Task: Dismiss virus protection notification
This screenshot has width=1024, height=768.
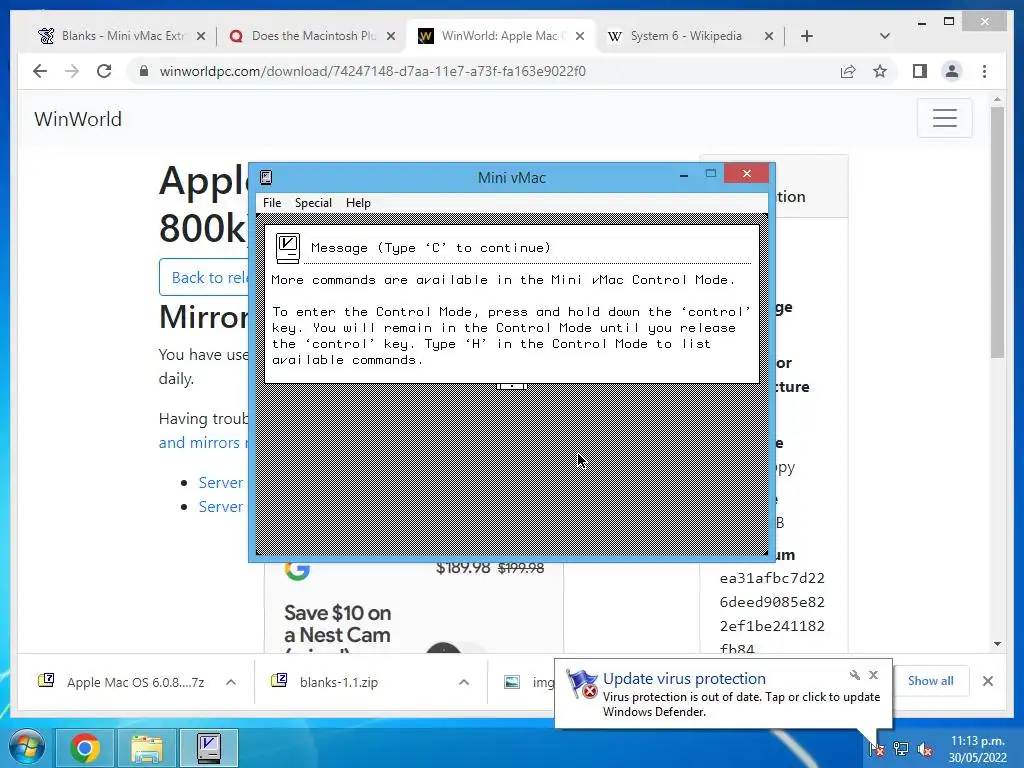Action: click(873, 675)
